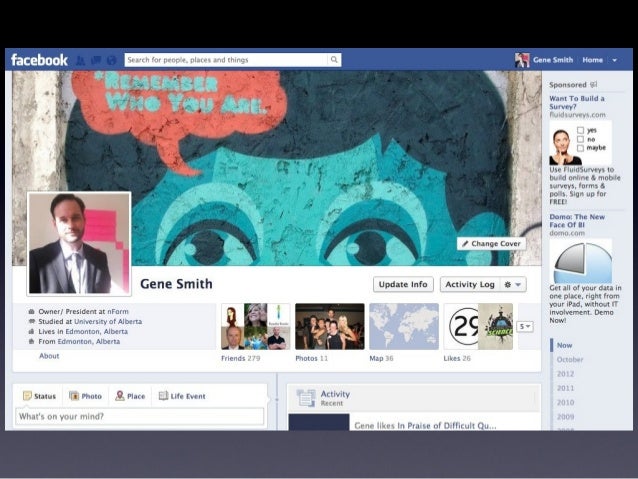The height and width of the screenshot is (479, 638).
Task: Open the nForm workplace link
Action: pyautogui.click(x=118, y=311)
